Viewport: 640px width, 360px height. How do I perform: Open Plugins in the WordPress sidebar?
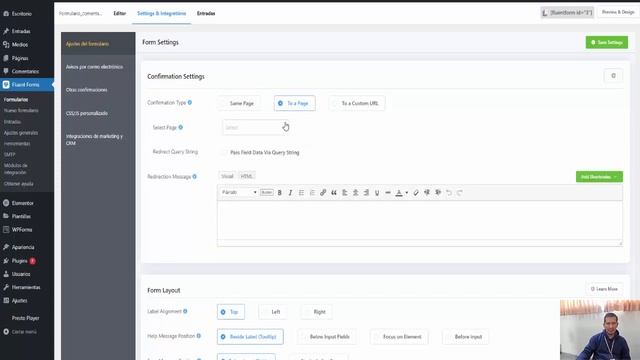click(20, 260)
